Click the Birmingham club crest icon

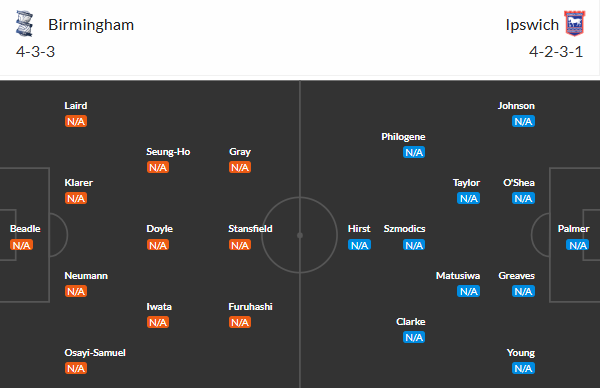24,24
